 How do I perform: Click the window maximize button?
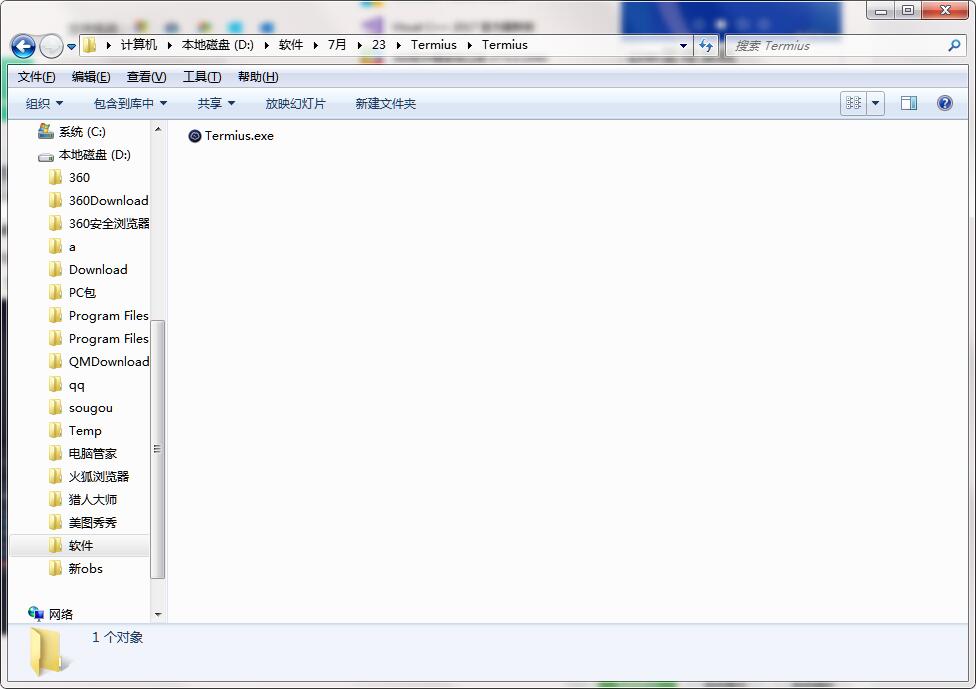point(908,10)
